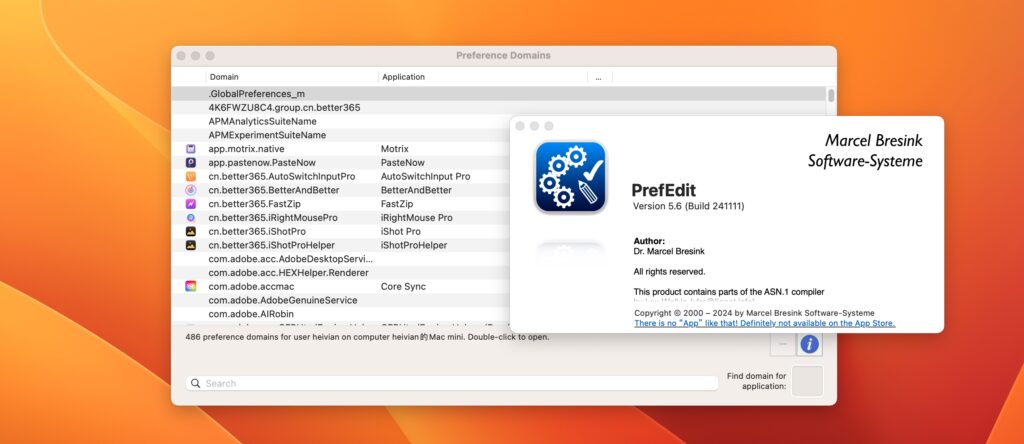The width and height of the screenshot is (1024, 444).
Task: Click the BetterAndBetter app icon
Action: [x=191, y=190]
